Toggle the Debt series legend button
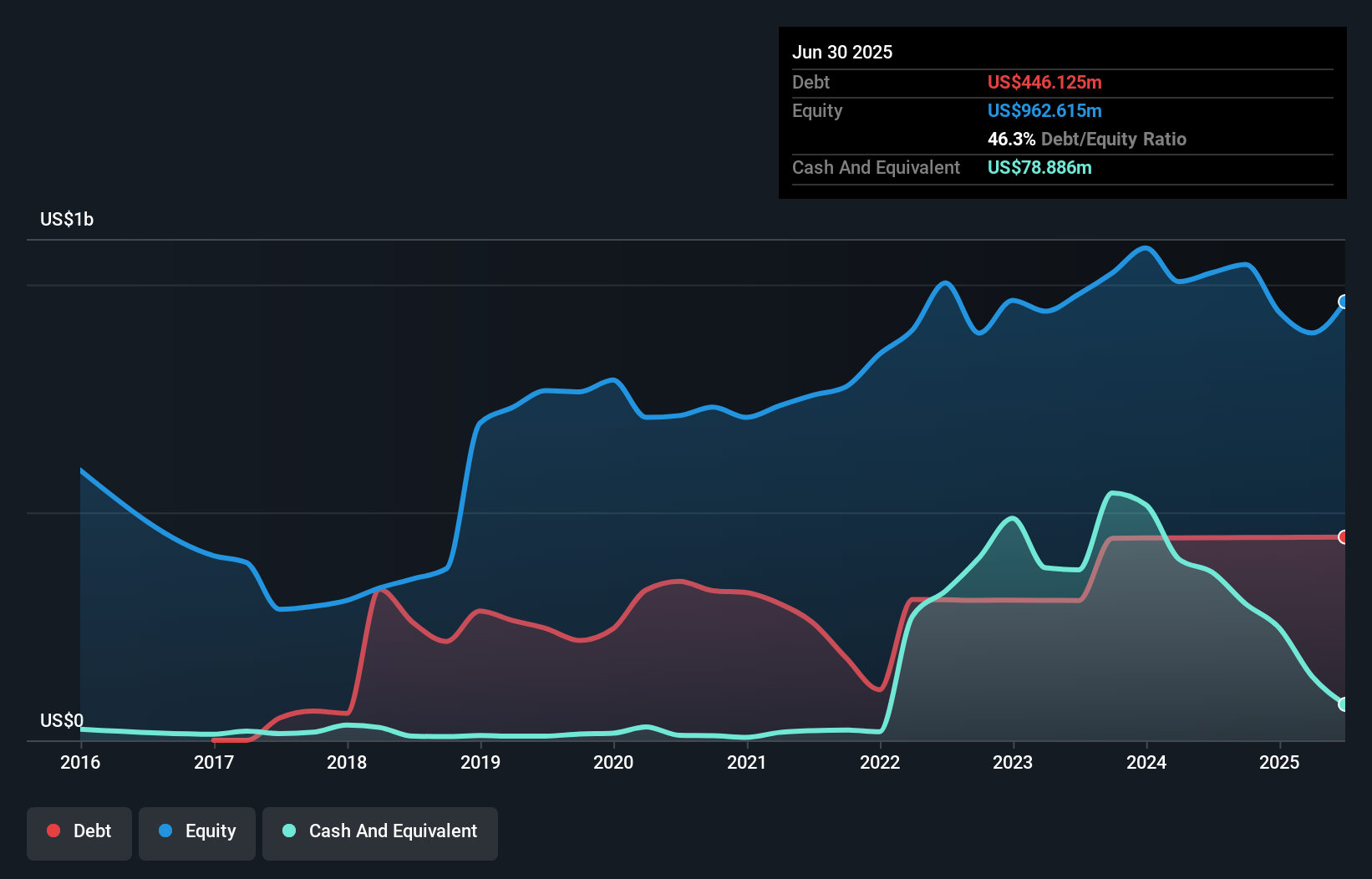 [x=79, y=833]
